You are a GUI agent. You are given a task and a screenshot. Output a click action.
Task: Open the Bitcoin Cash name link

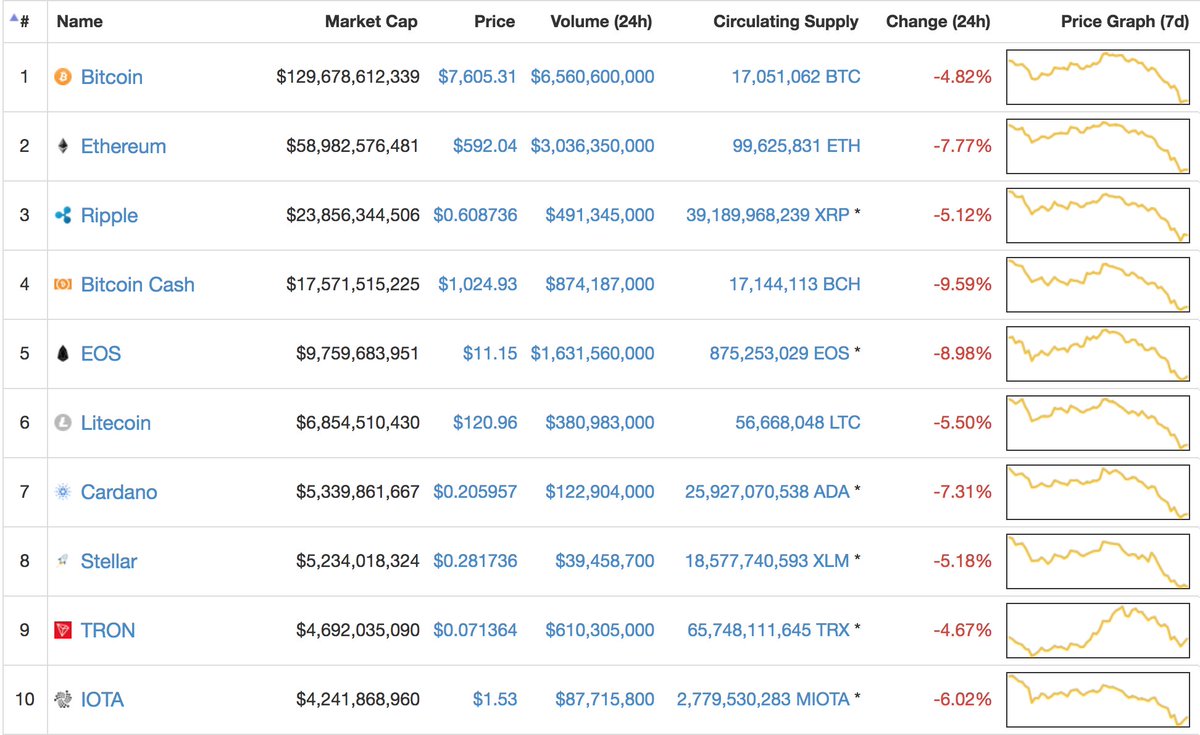click(138, 284)
